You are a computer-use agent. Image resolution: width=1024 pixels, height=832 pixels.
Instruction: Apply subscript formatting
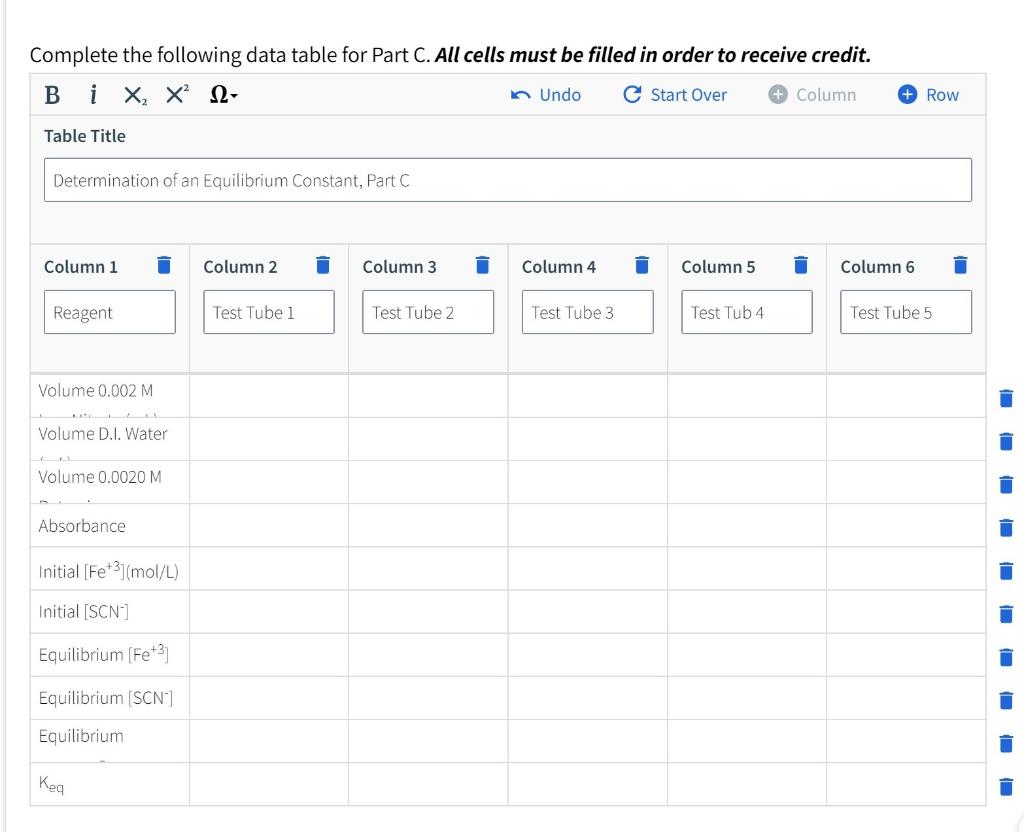[x=135, y=95]
